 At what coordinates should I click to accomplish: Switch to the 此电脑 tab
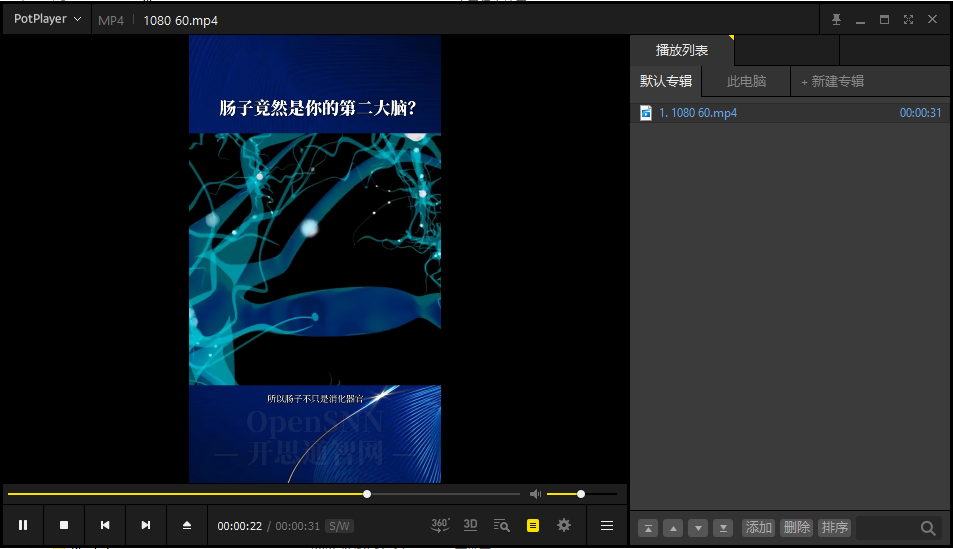click(x=746, y=81)
